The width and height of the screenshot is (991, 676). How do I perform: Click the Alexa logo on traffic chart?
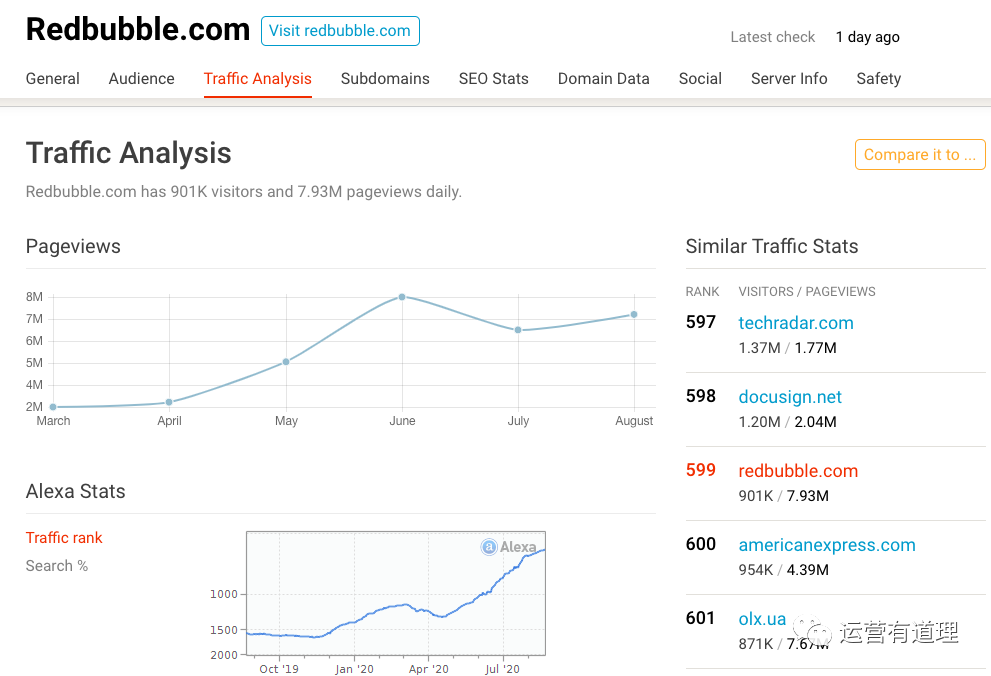(509, 546)
